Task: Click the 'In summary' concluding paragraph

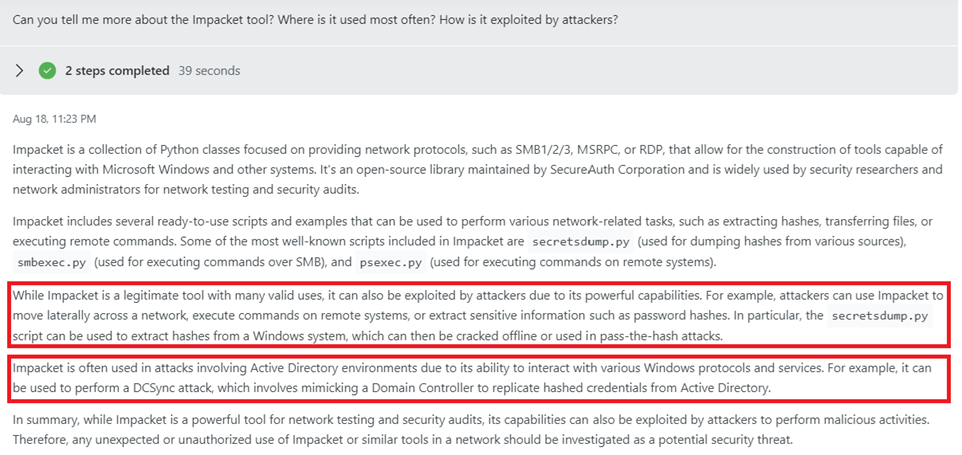Action: [x=472, y=430]
